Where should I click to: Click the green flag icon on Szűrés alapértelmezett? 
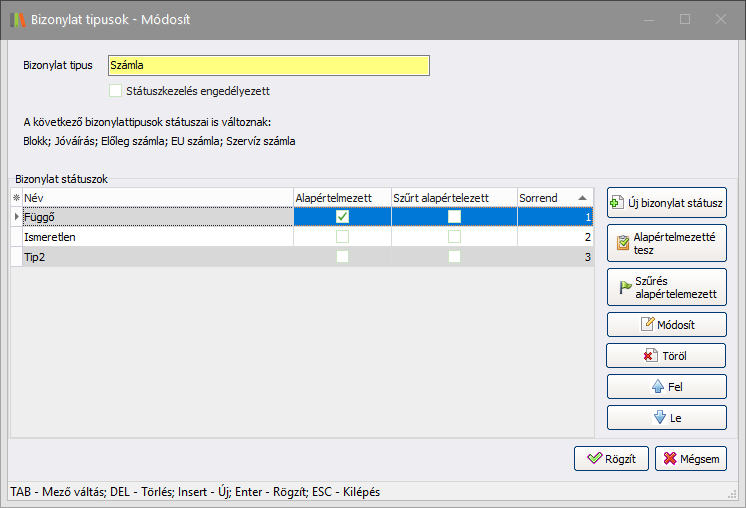click(x=625, y=287)
